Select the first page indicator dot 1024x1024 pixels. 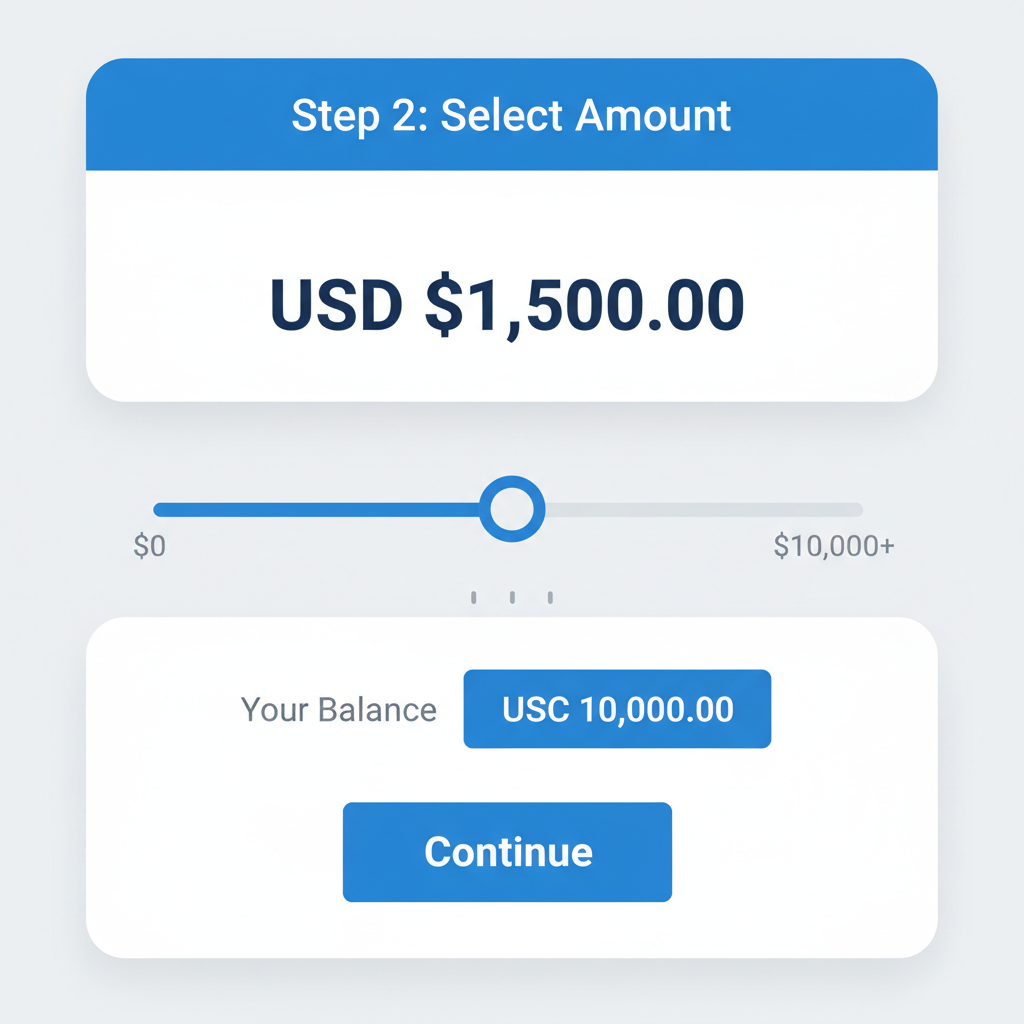point(473,596)
